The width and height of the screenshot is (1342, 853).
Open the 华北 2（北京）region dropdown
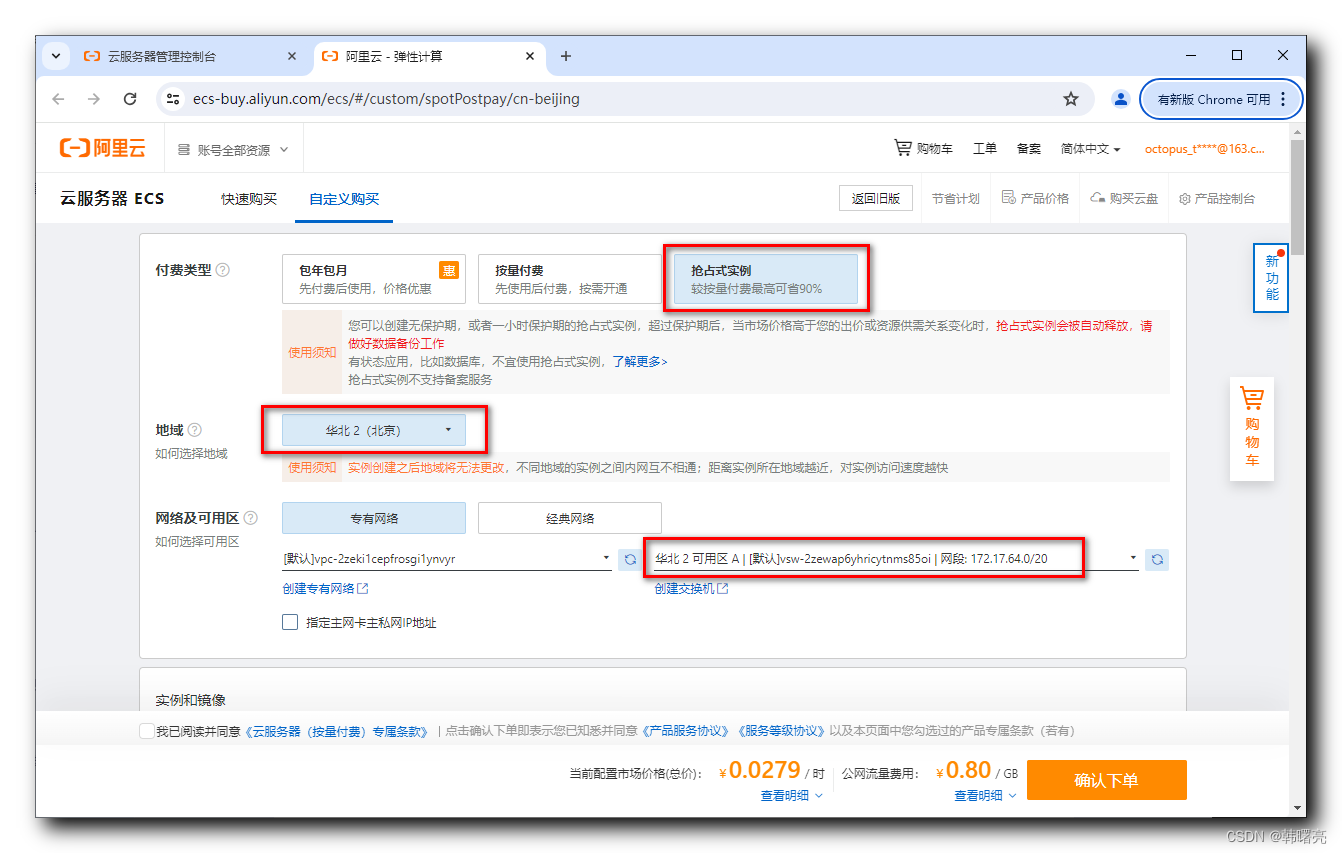pyautogui.click(x=371, y=429)
